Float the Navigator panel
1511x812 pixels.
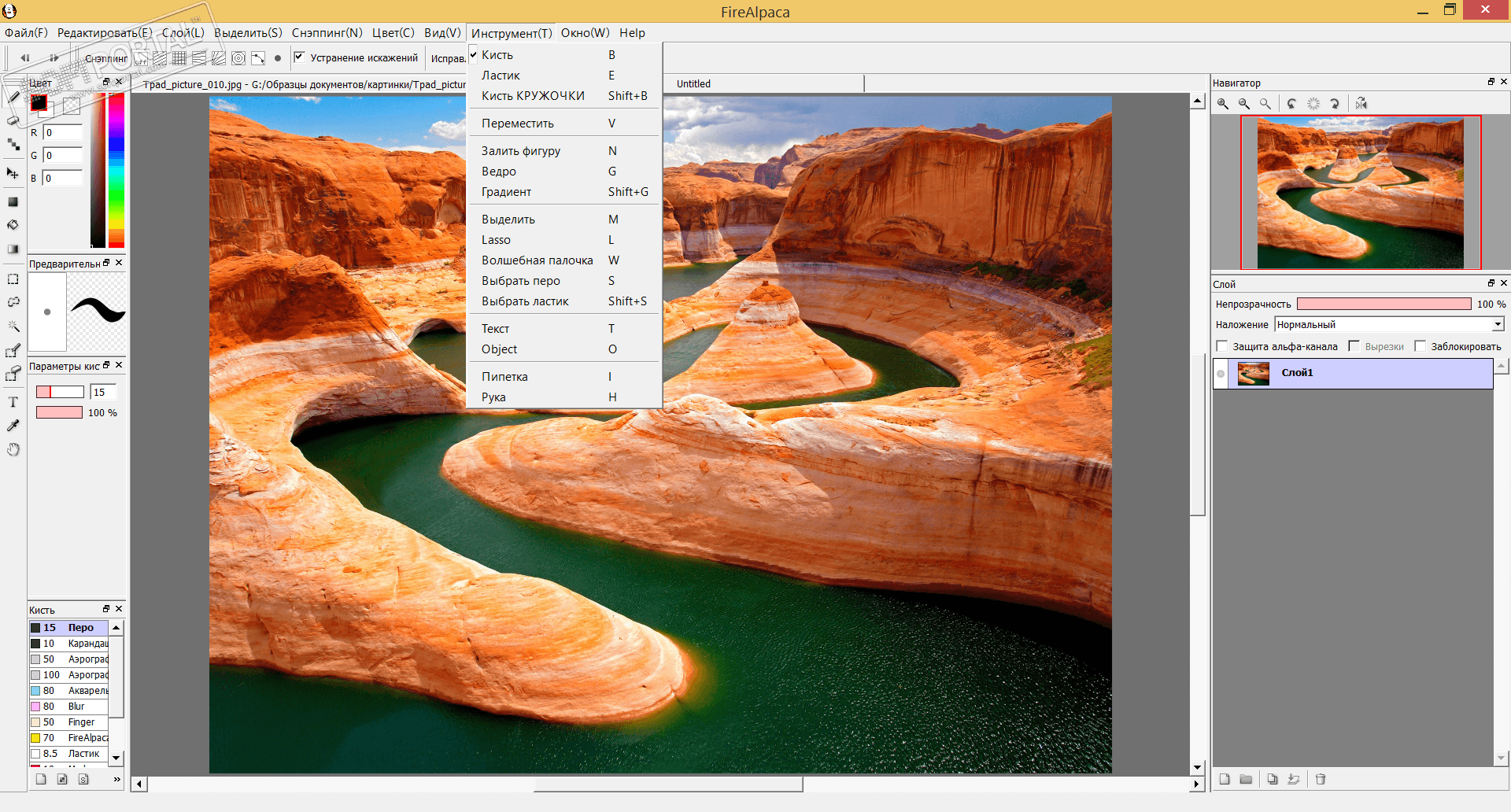[1491, 82]
